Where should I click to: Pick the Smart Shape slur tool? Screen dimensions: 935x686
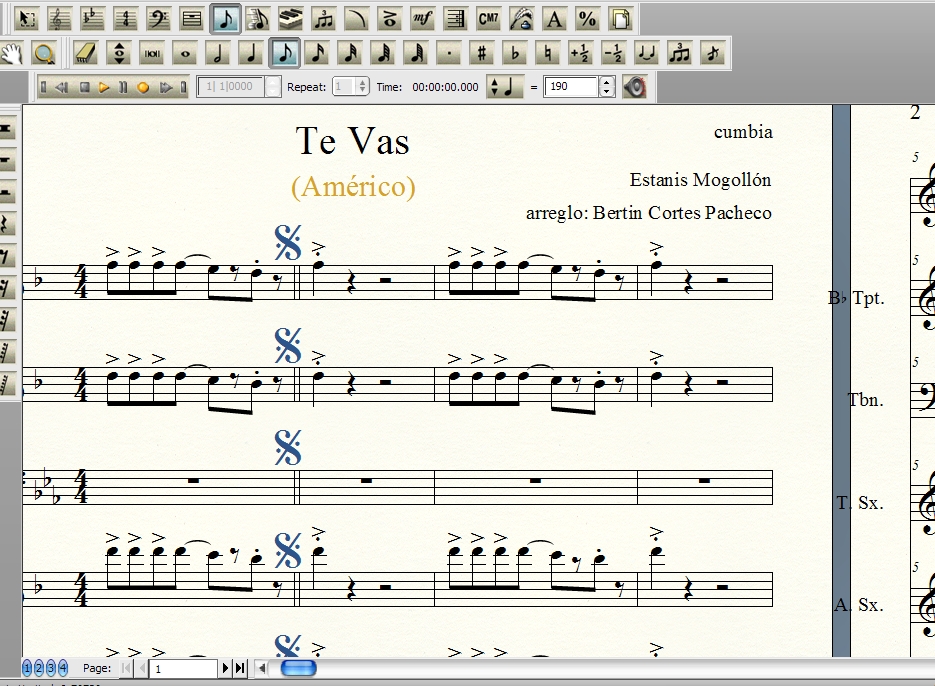pyautogui.click(x=357, y=19)
